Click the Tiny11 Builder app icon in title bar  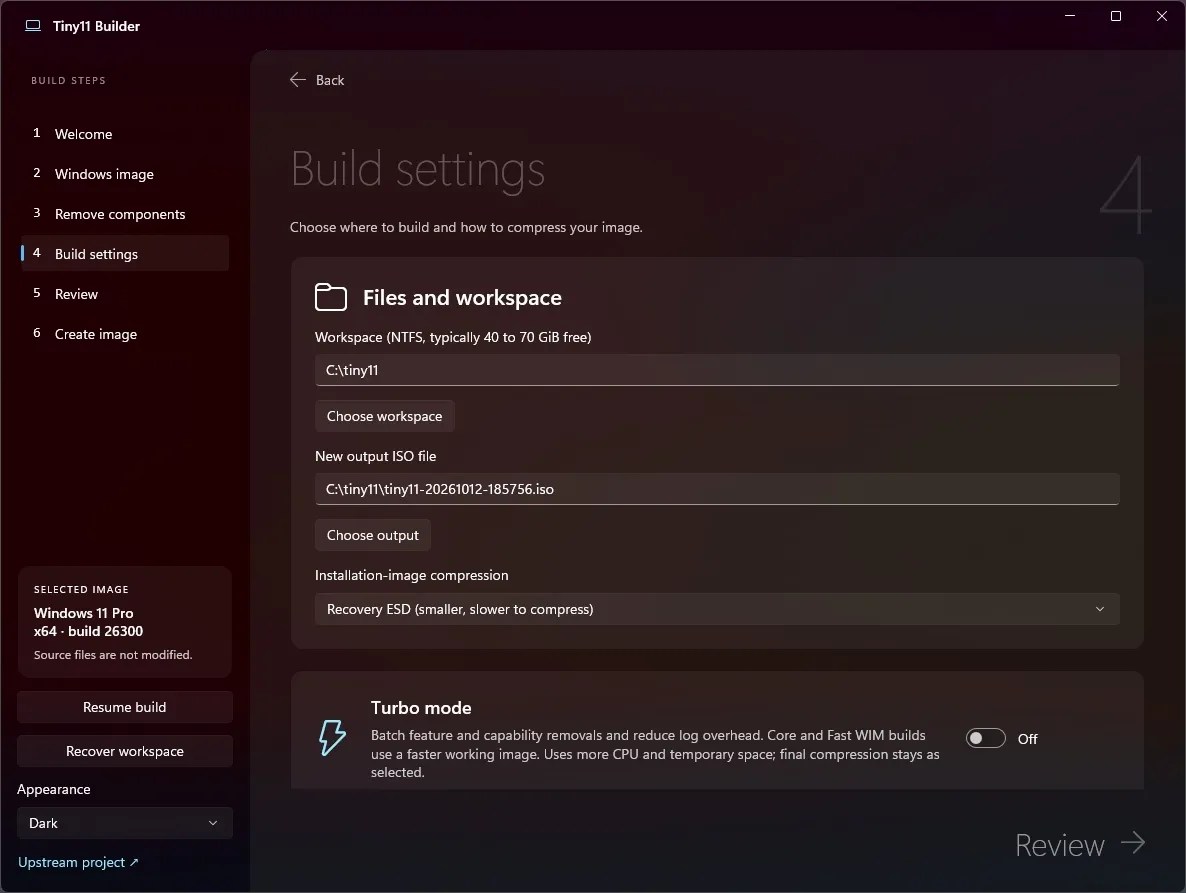(x=33, y=26)
